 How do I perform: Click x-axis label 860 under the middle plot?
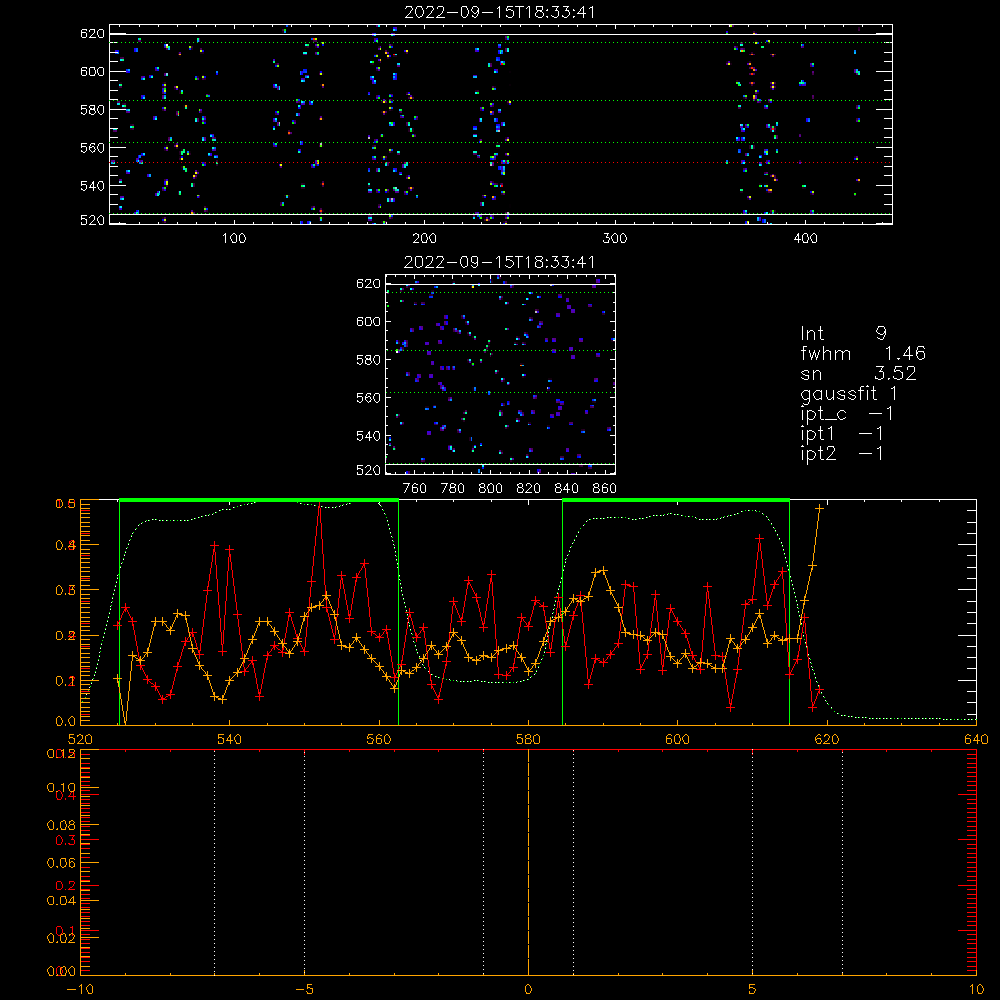pos(605,489)
